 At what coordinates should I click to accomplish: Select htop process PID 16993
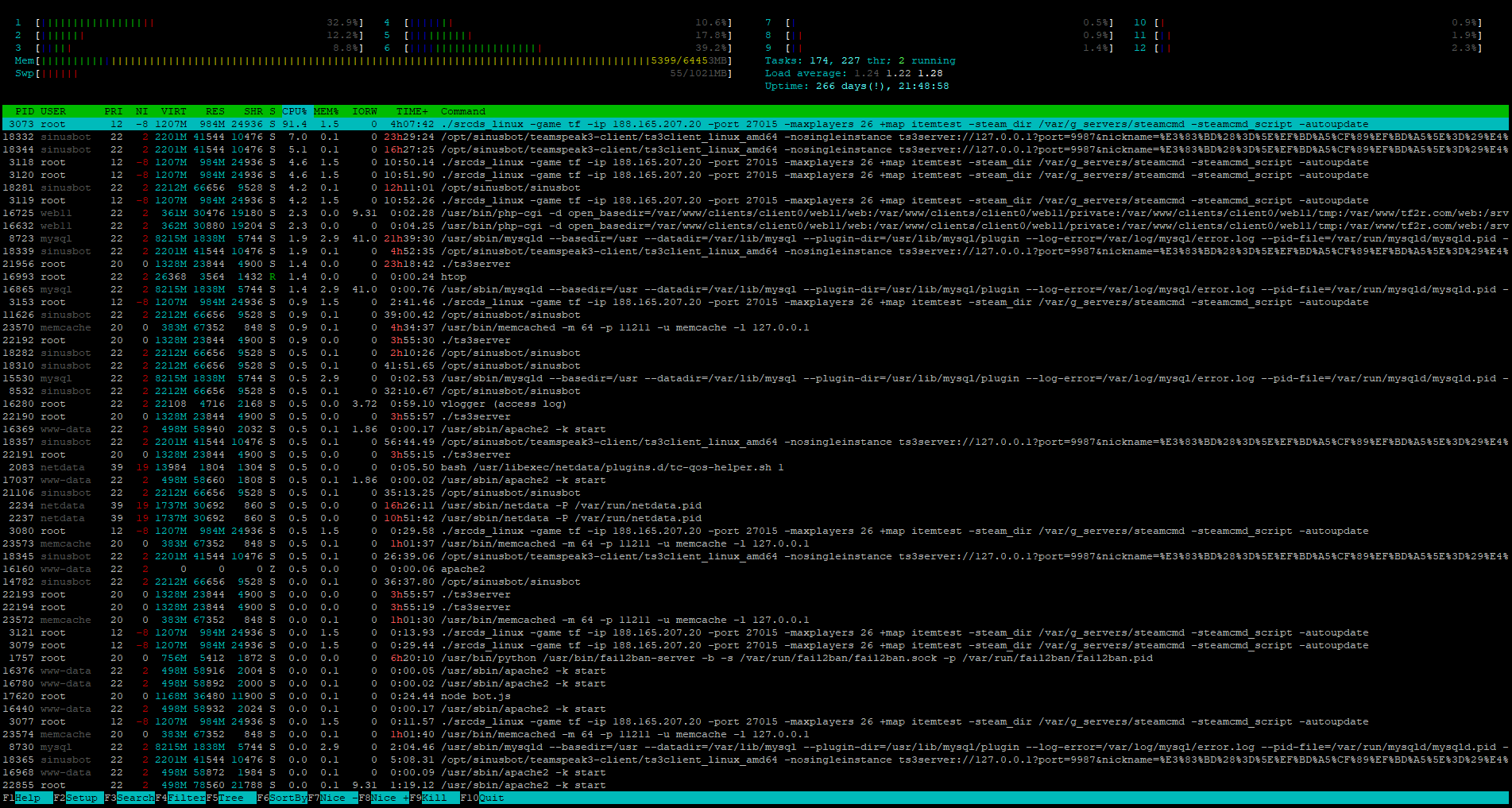pos(756,276)
